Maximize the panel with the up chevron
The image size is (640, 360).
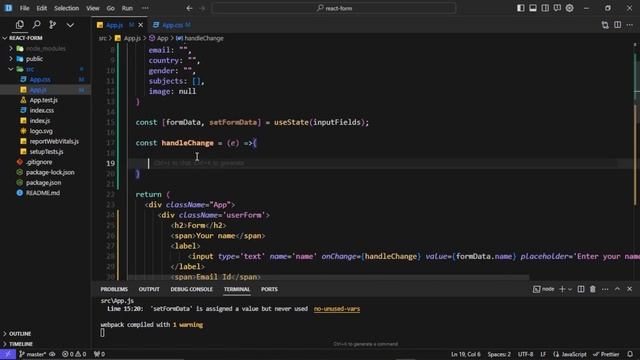coord(617,289)
